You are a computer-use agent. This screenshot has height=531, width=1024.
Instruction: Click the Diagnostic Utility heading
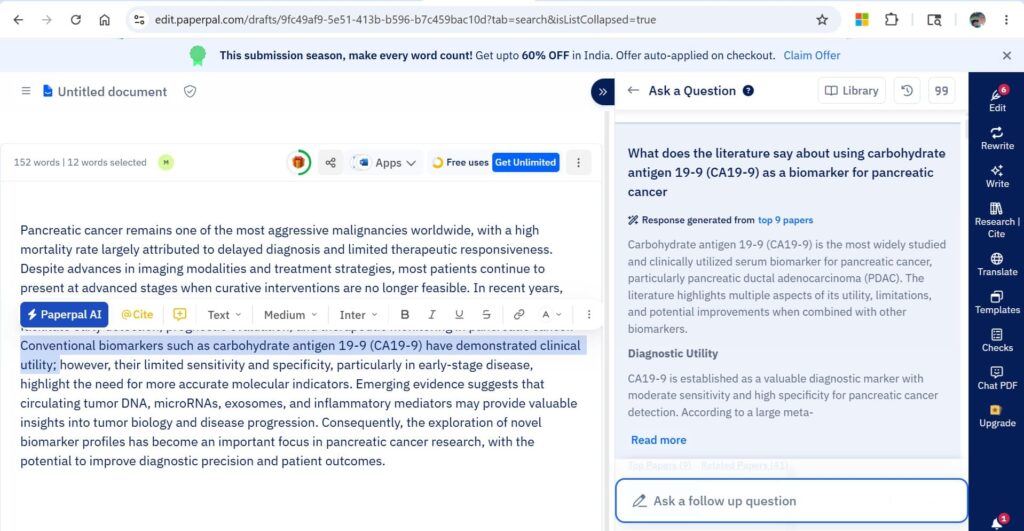pyautogui.click(x=673, y=353)
